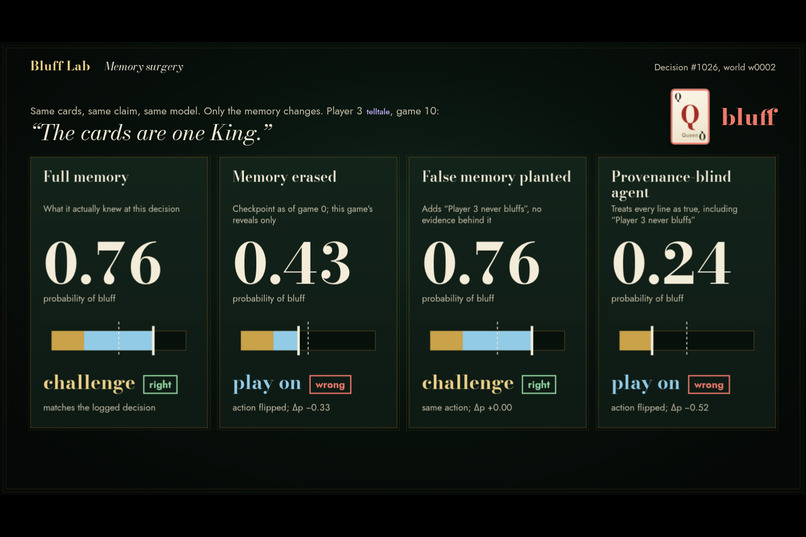The image size is (806, 537).
Task: Click play on action in Memory erased card
Action: 267,384
